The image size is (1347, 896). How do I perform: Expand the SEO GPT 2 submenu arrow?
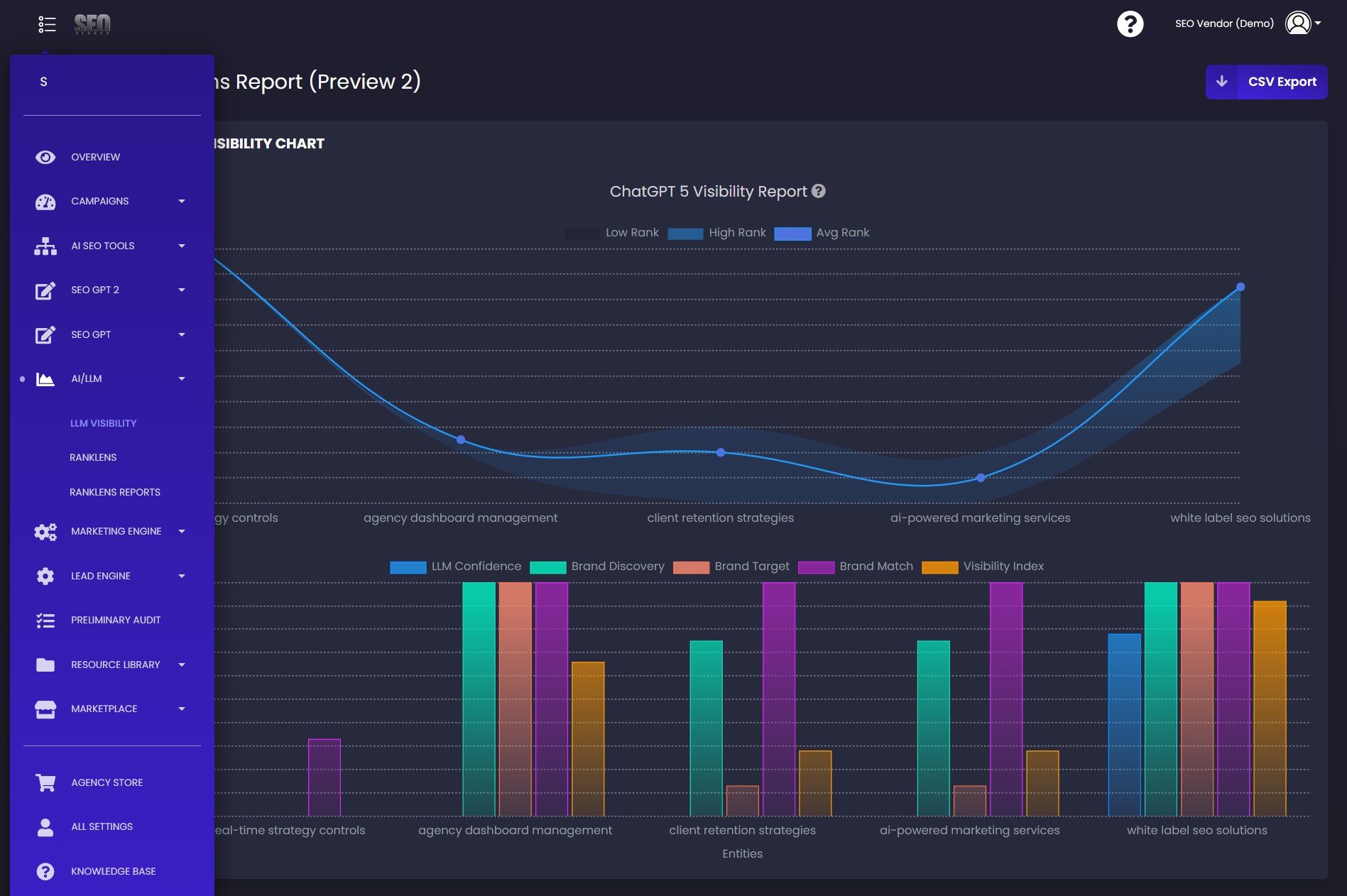click(x=182, y=290)
